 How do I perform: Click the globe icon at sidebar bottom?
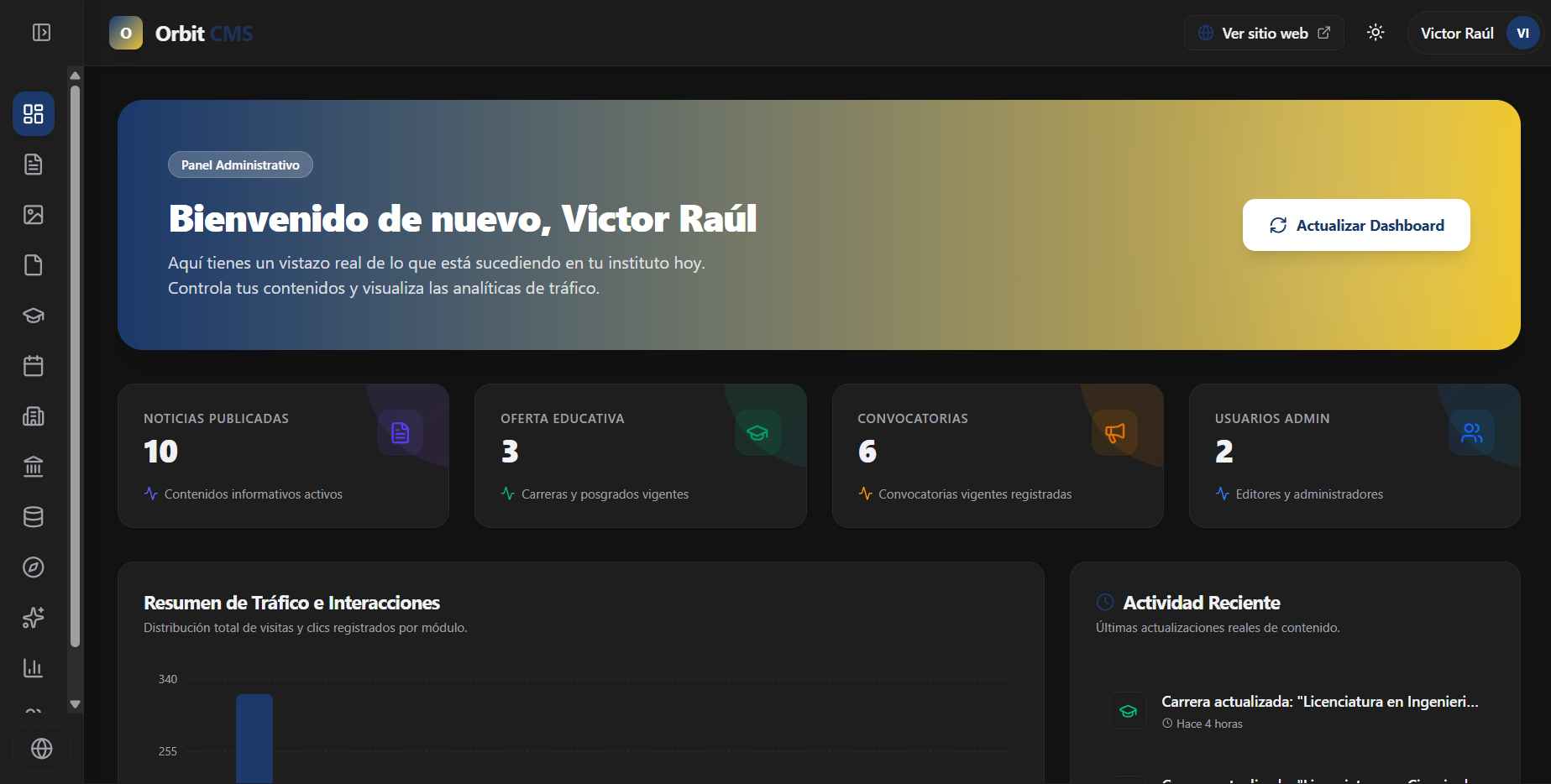pyautogui.click(x=42, y=749)
